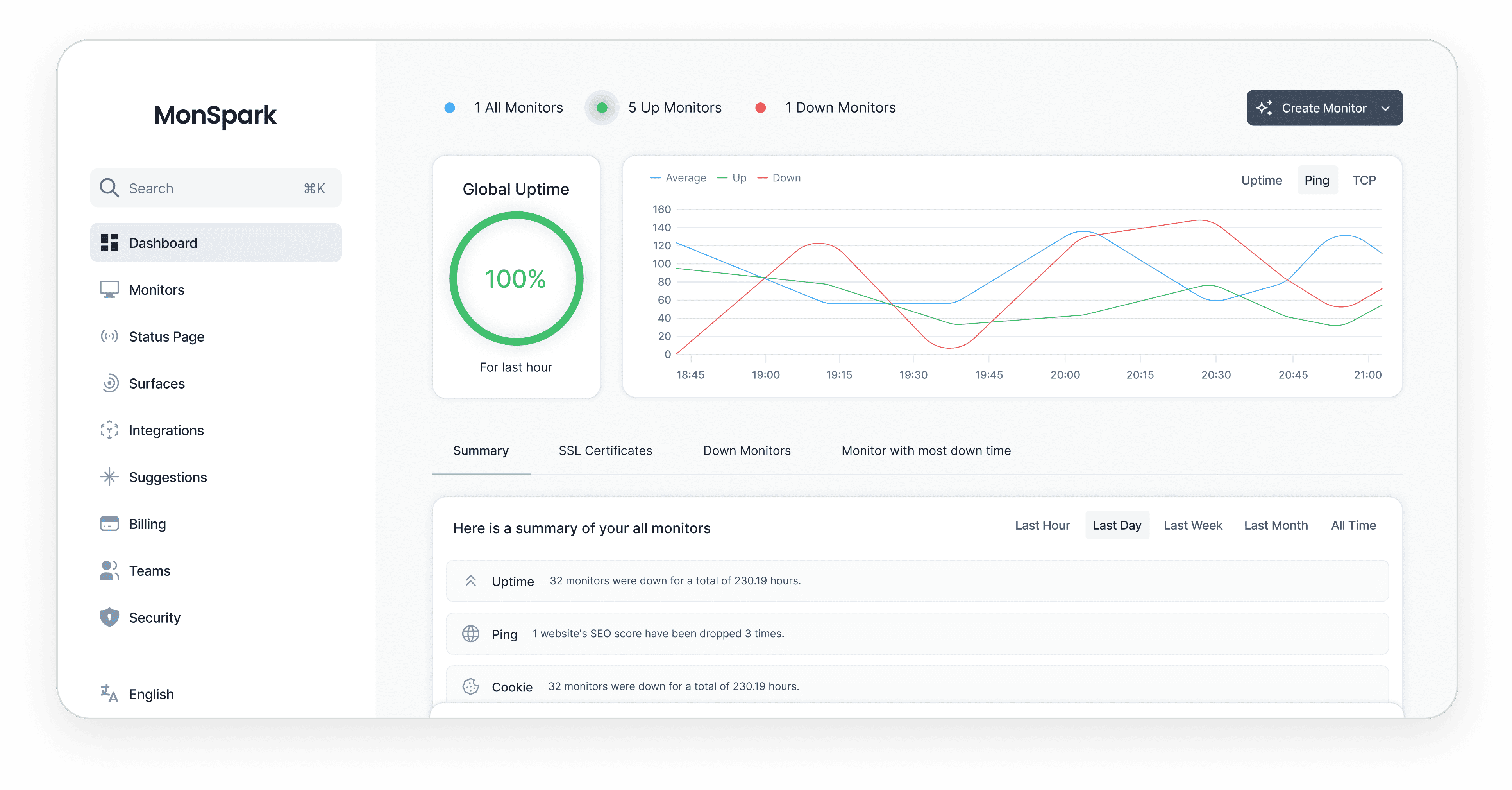The image size is (1512, 790).
Task: Click the Cookie icon in summary list
Action: tap(471, 686)
